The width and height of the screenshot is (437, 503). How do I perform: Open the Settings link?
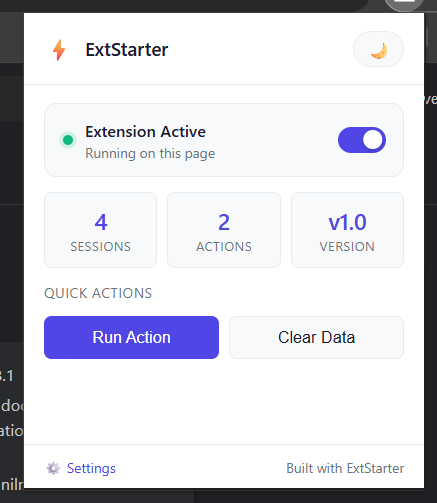[91, 468]
